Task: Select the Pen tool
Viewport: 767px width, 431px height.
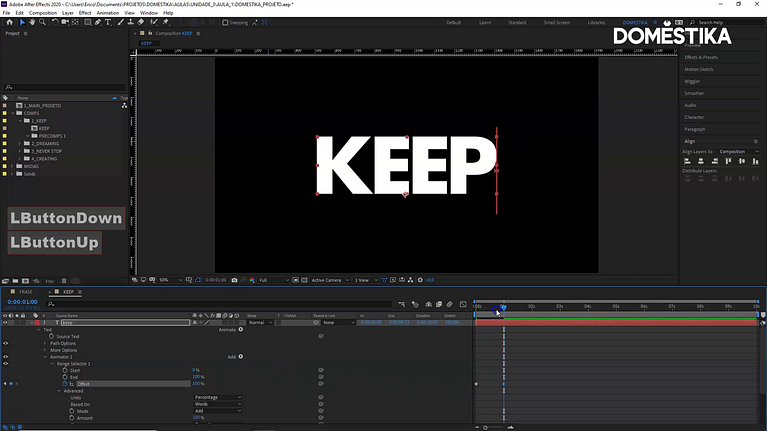Action: (x=98, y=23)
